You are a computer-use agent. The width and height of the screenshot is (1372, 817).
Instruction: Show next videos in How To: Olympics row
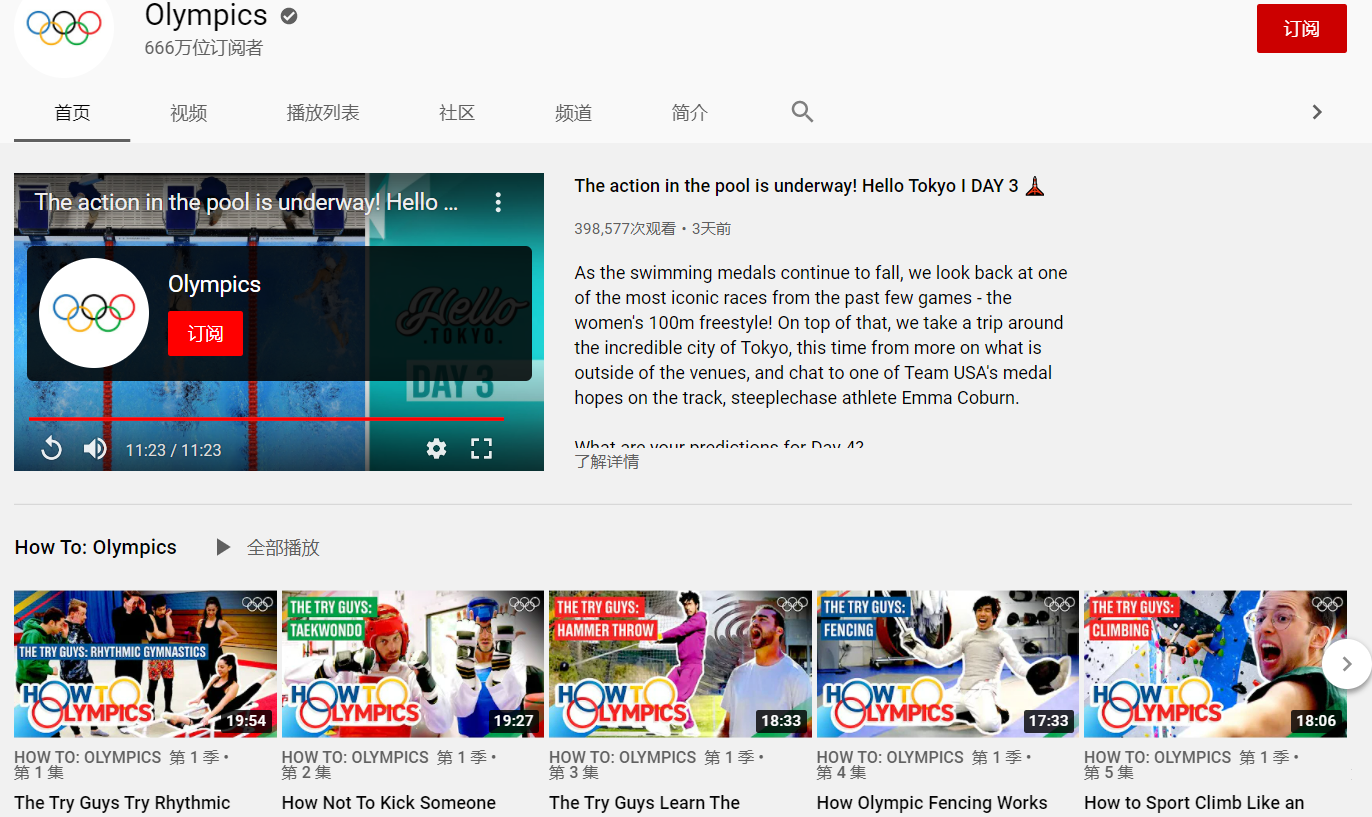[1346, 664]
